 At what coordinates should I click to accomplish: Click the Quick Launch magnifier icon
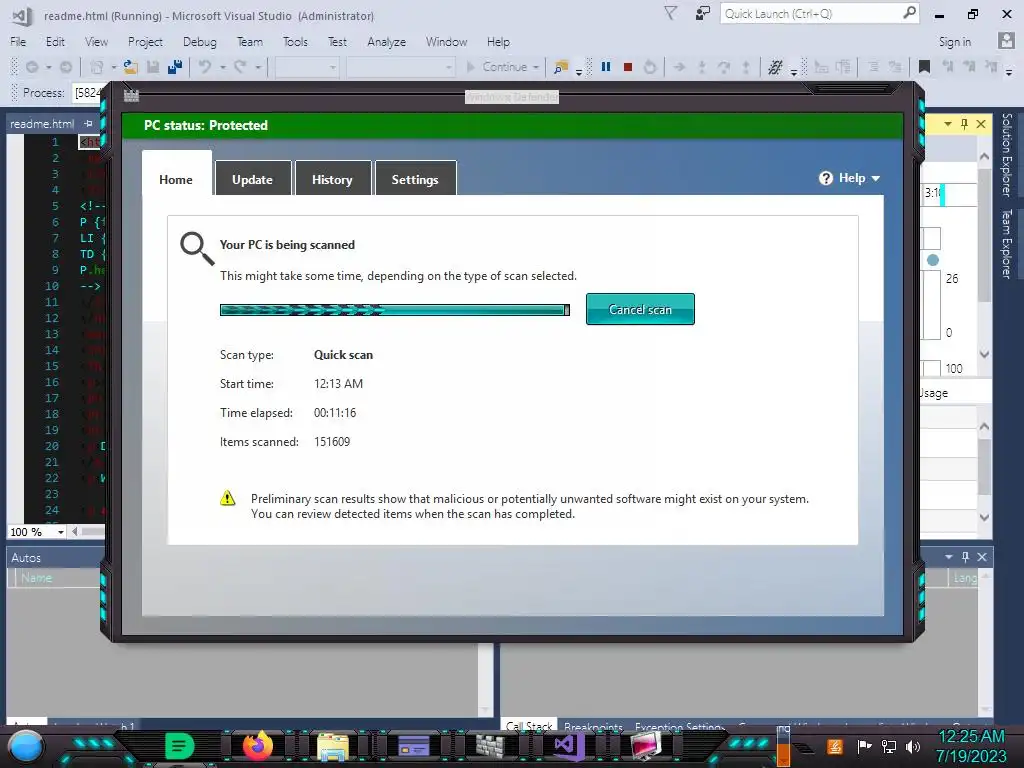pos(910,13)
